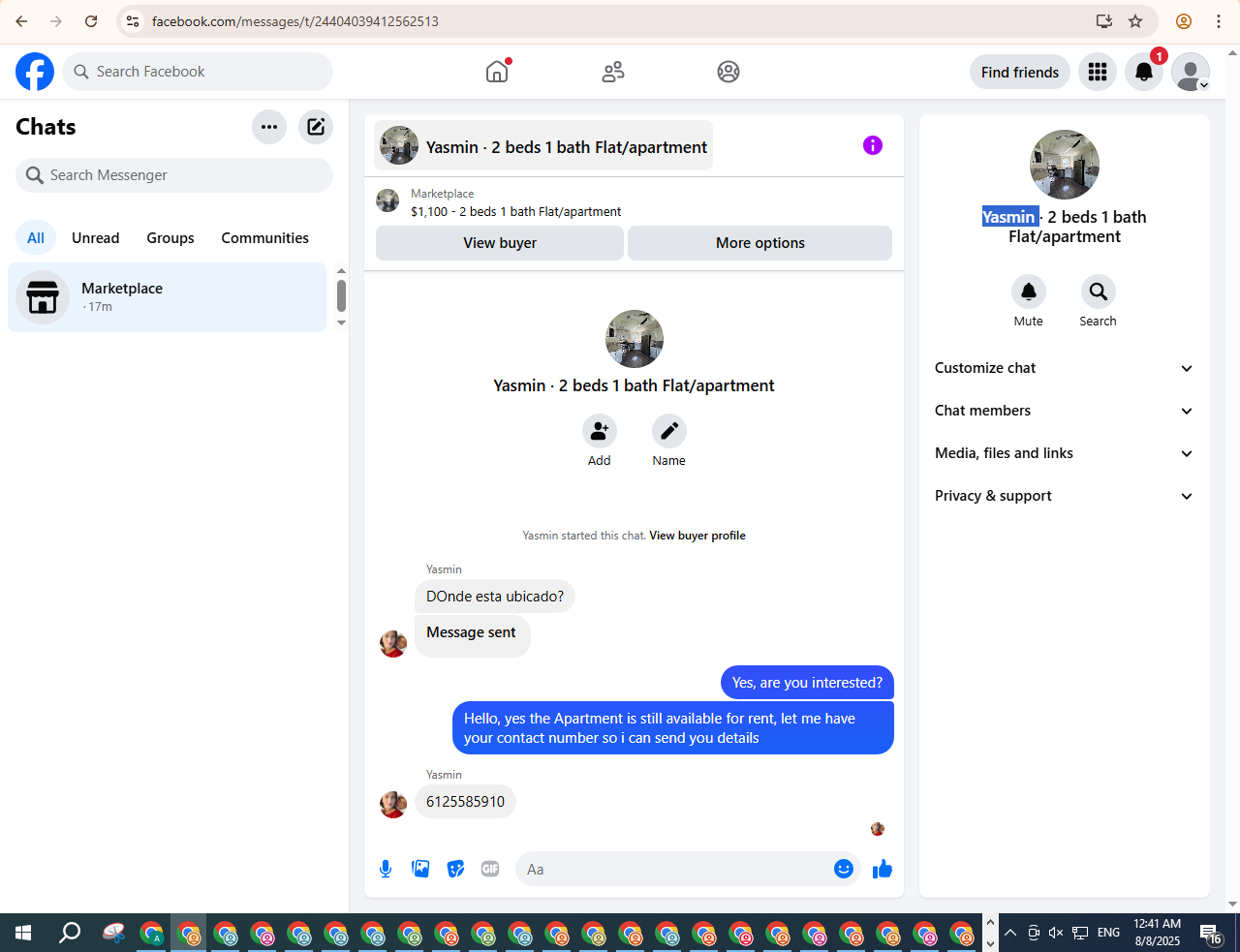Viewport: 1240px width, 952px height.
Task: Click the large apartment photo in chat
Action: click(635, 339)
